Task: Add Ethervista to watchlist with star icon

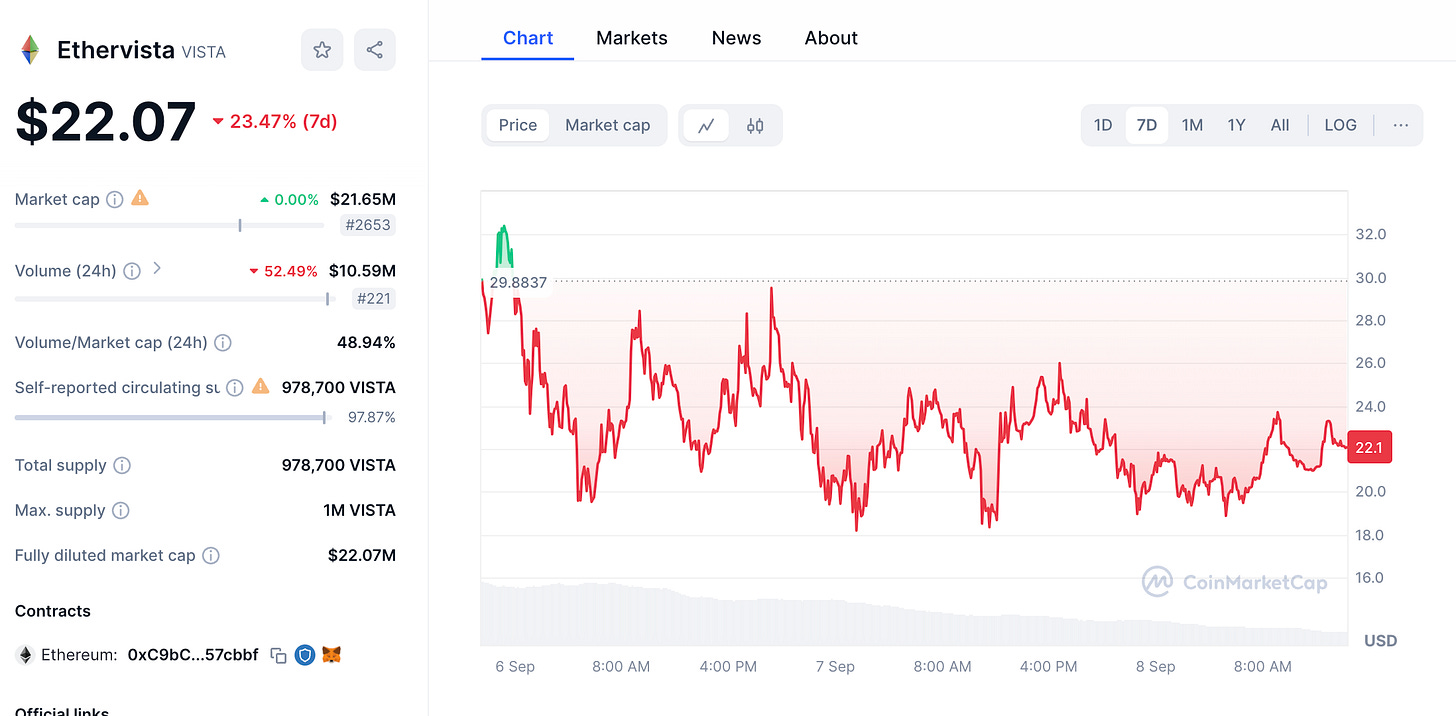Action: pyautogui.click(x=322, y=50)
